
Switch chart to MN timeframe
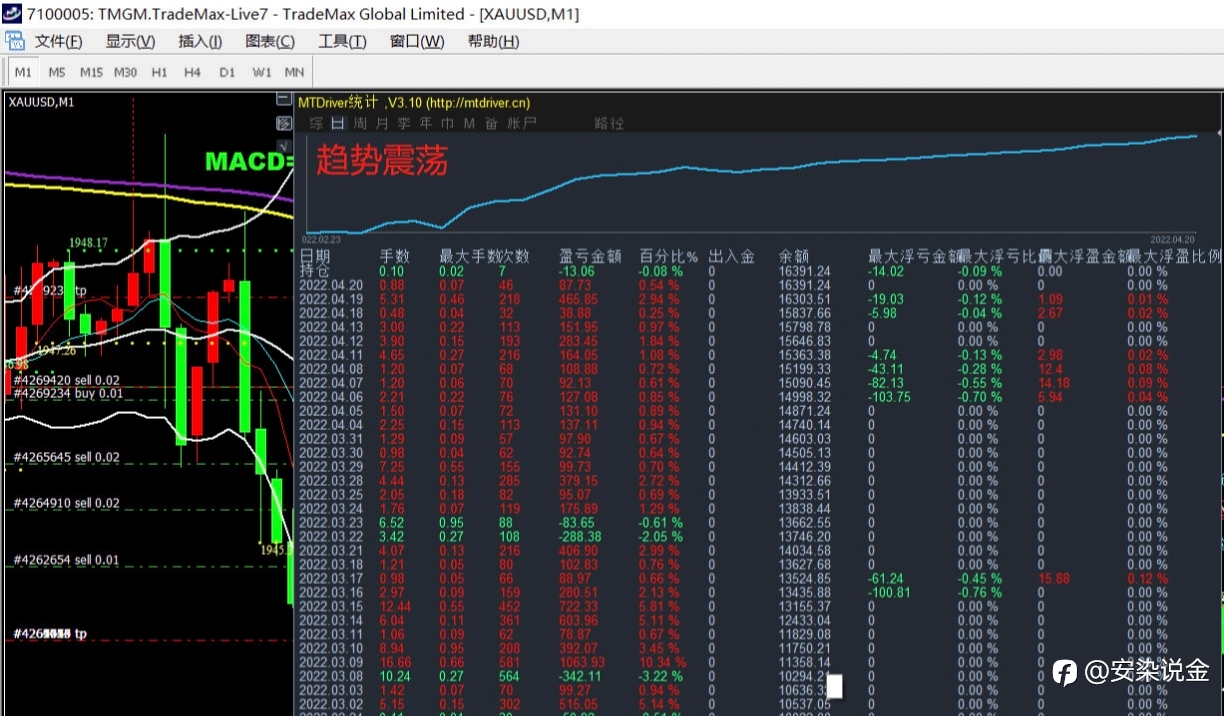click(294, 72)
